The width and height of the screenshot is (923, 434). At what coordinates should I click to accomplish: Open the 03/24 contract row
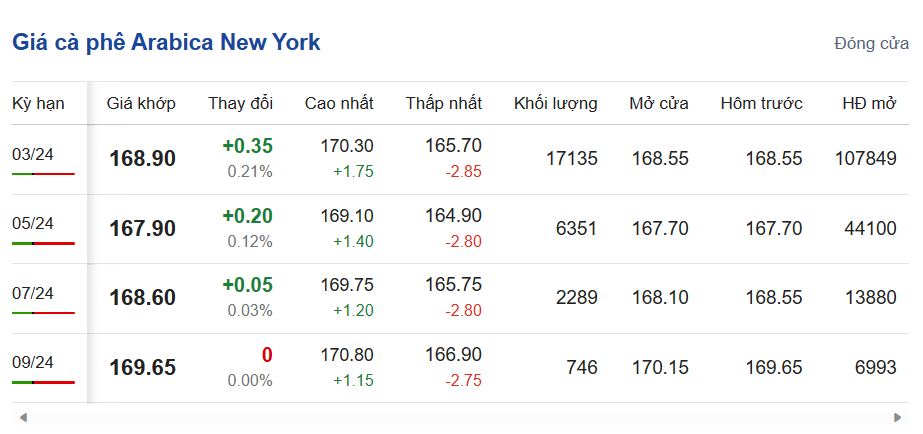coord(32,154)
